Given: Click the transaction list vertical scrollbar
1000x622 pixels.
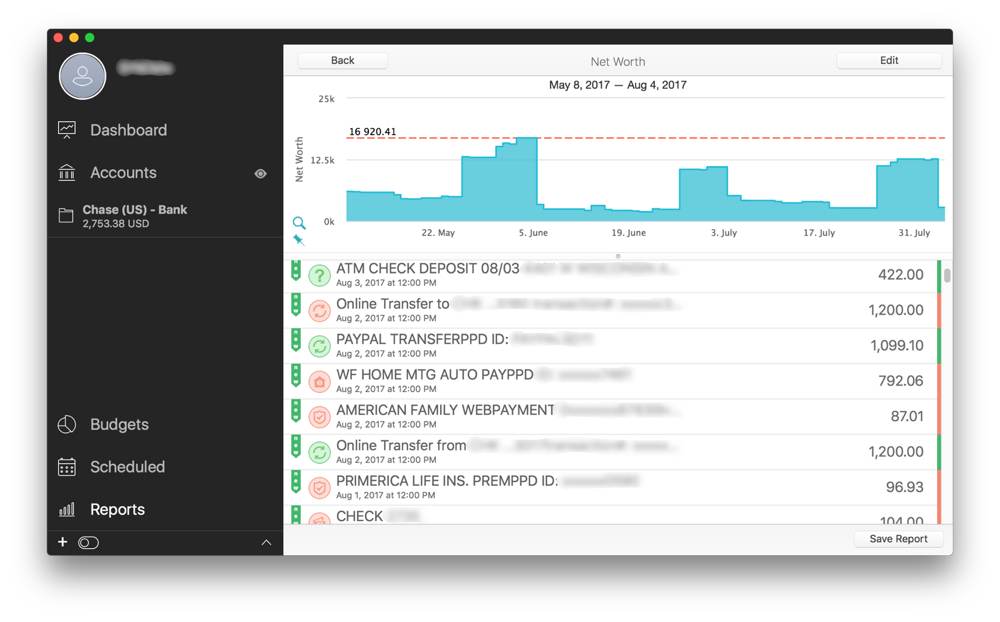Looking at the screenshot, I should coord(946,276).
